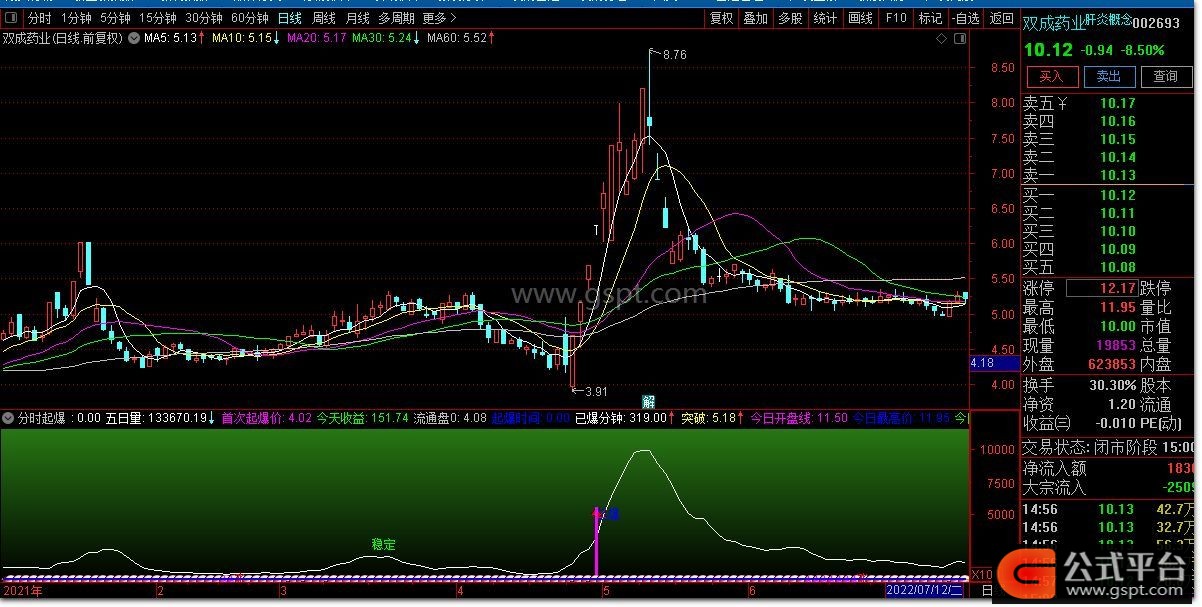Click the 买入 buy button
This screenshot has height=607, width=1202.
point(1051,76)
